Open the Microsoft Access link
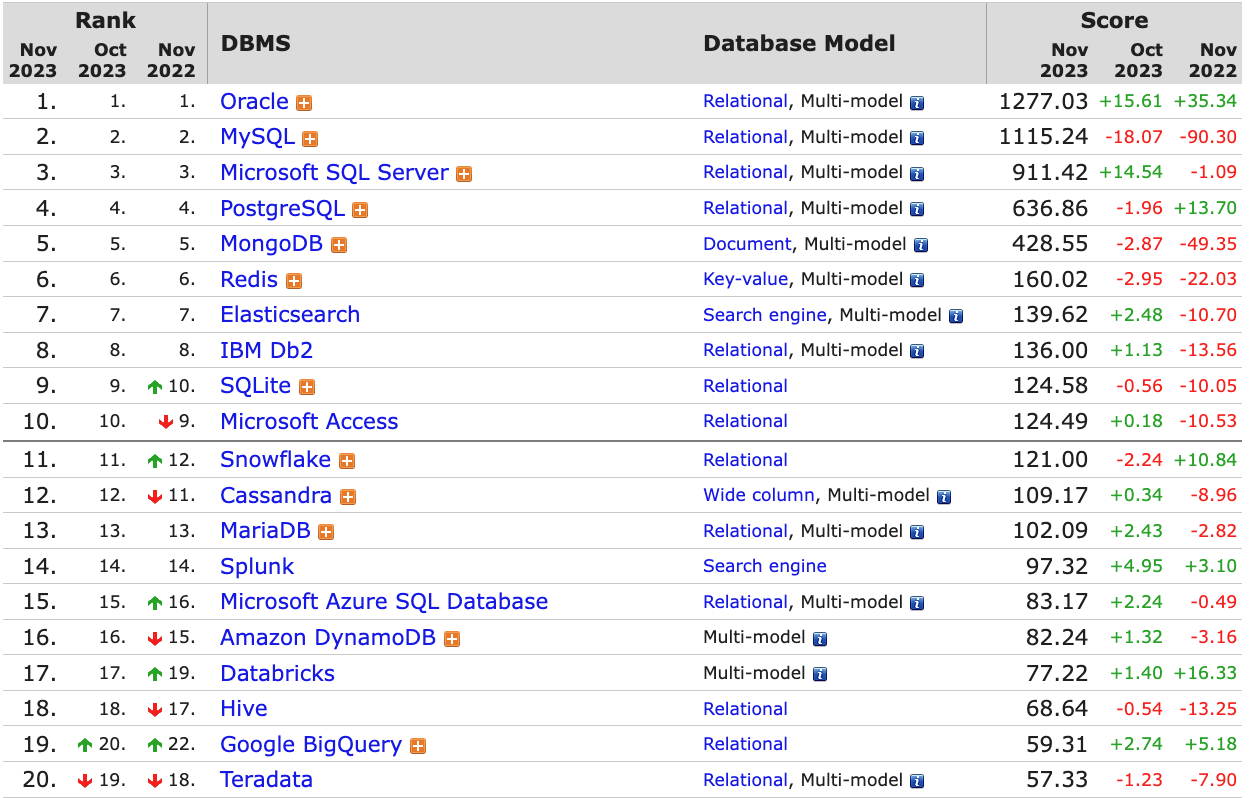This screenshot has height=798, width=1251. (309, 421)
